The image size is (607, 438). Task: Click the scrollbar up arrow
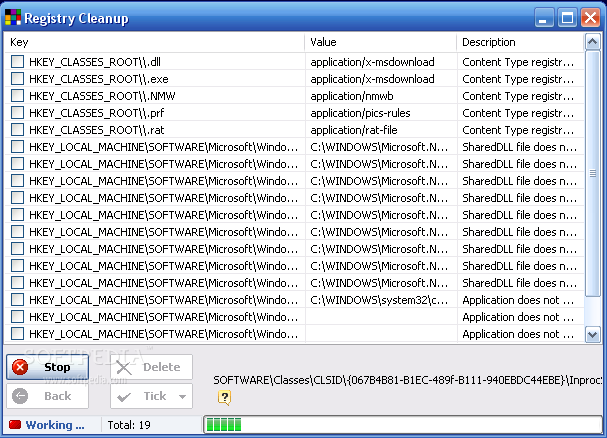point(593,42)
